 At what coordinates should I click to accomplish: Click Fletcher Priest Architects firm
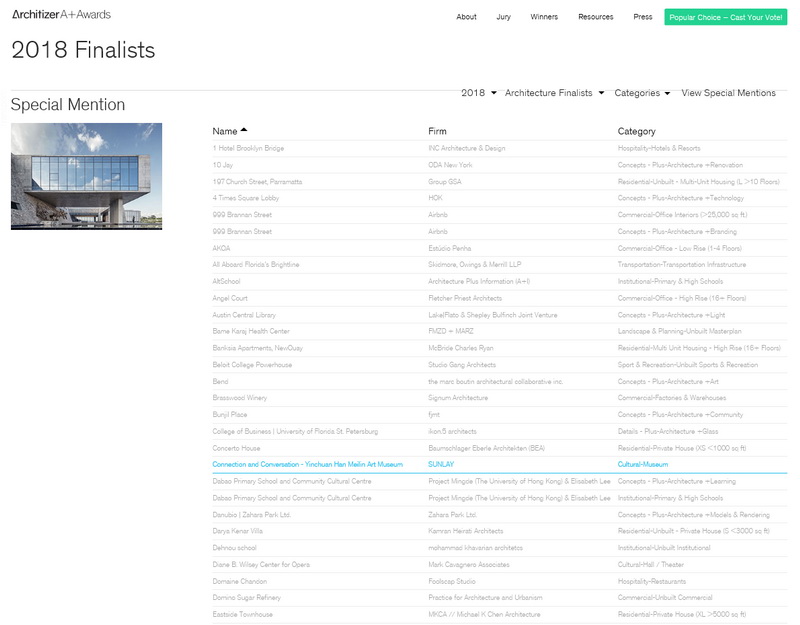pos(465,298)
